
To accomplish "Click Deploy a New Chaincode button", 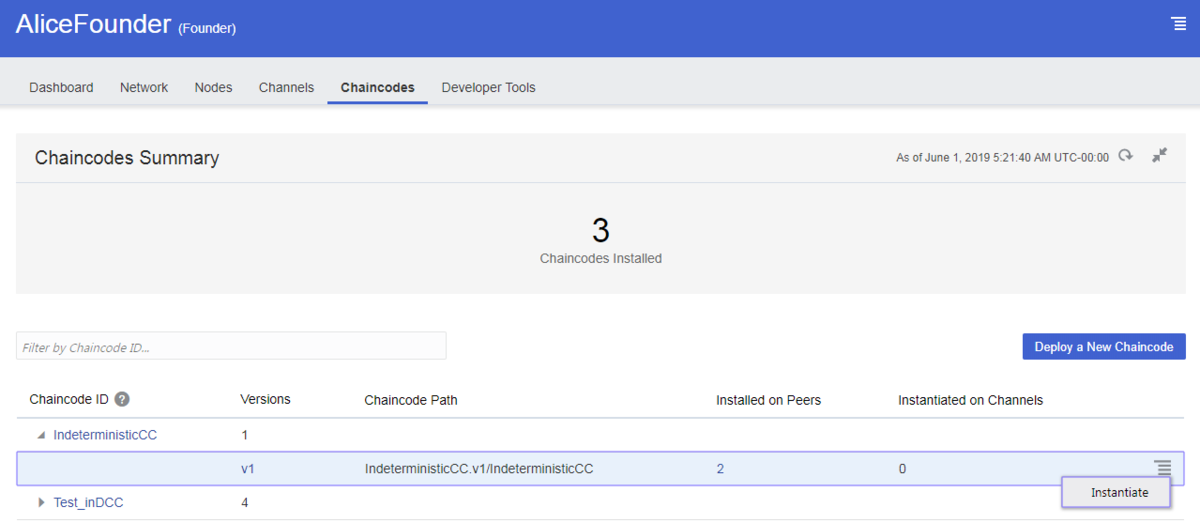I will click(1103, 347).
